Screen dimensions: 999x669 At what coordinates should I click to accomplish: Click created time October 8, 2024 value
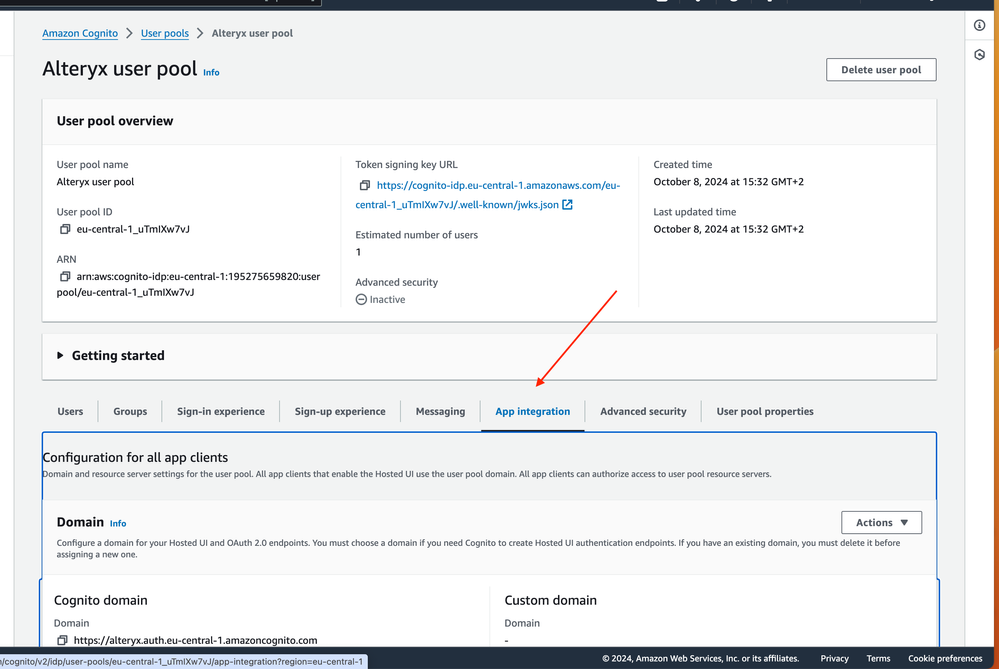point(728,182)
